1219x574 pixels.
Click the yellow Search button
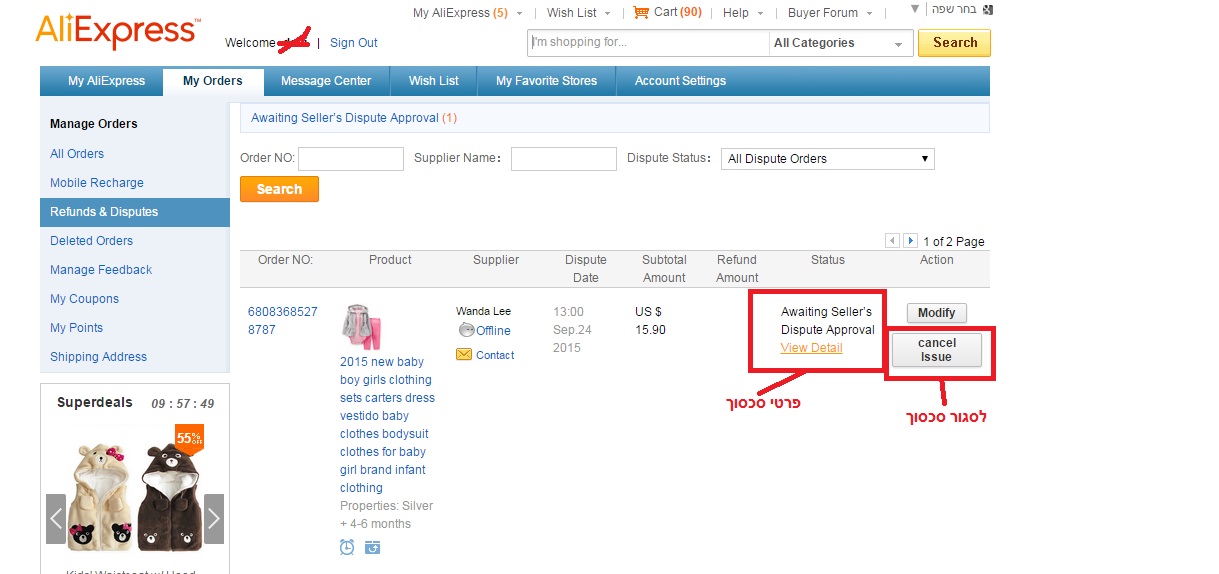click(955, 43)
